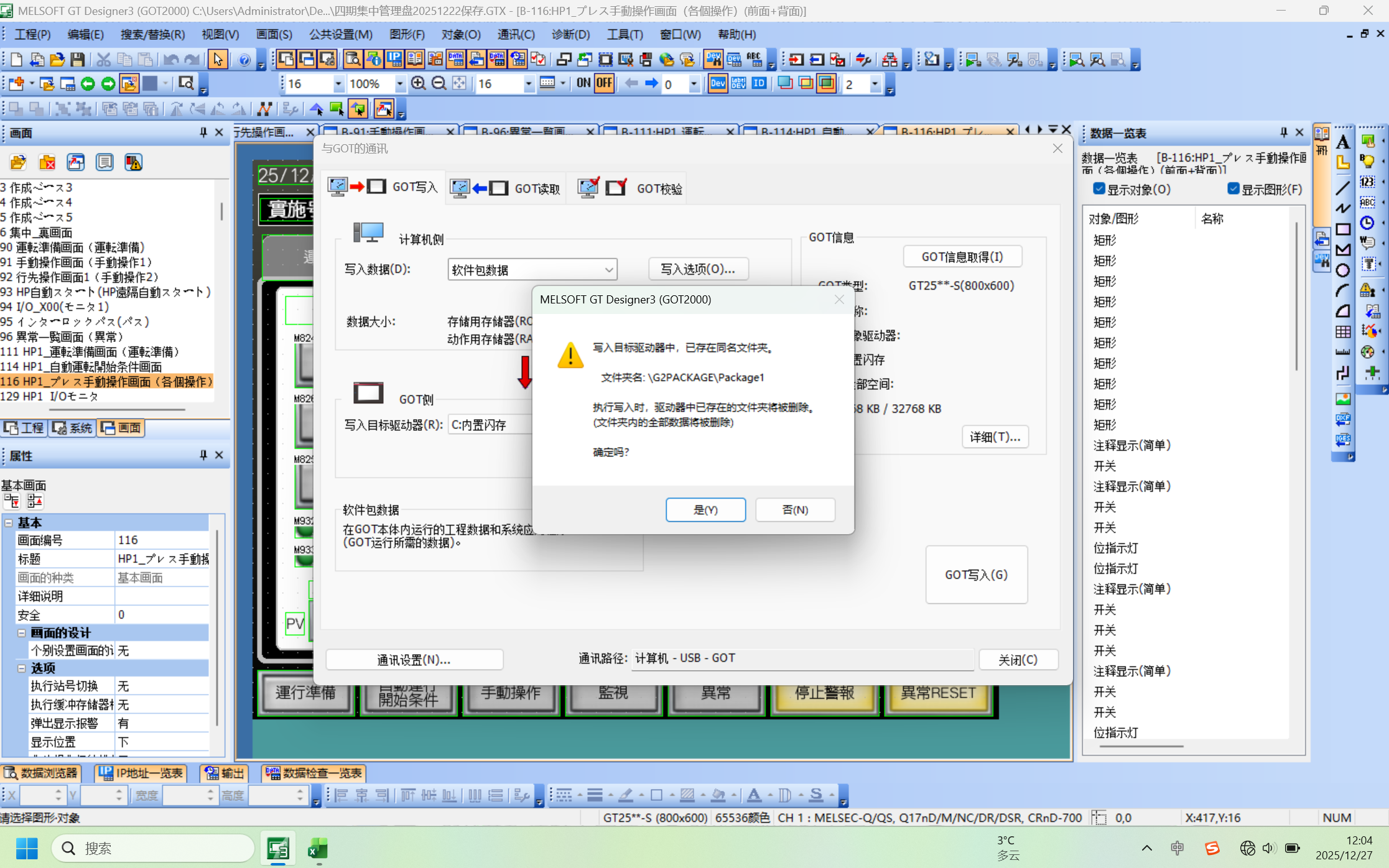Click the Zoom In magnifier icon
This screenshot has height=868, width=1389.
point(419,83)
